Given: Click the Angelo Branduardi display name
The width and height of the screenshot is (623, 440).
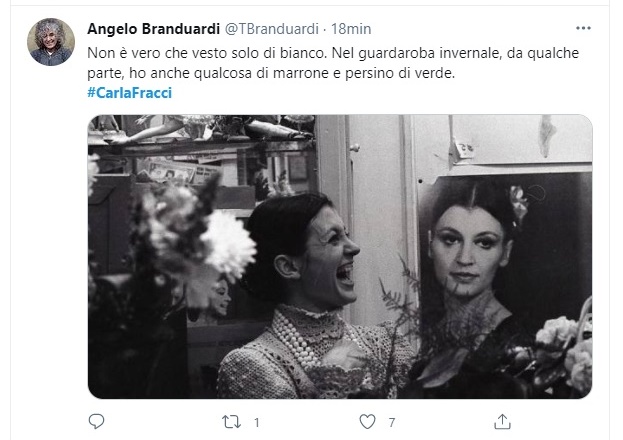Looking at the screenshot, I should pos(153,29).
